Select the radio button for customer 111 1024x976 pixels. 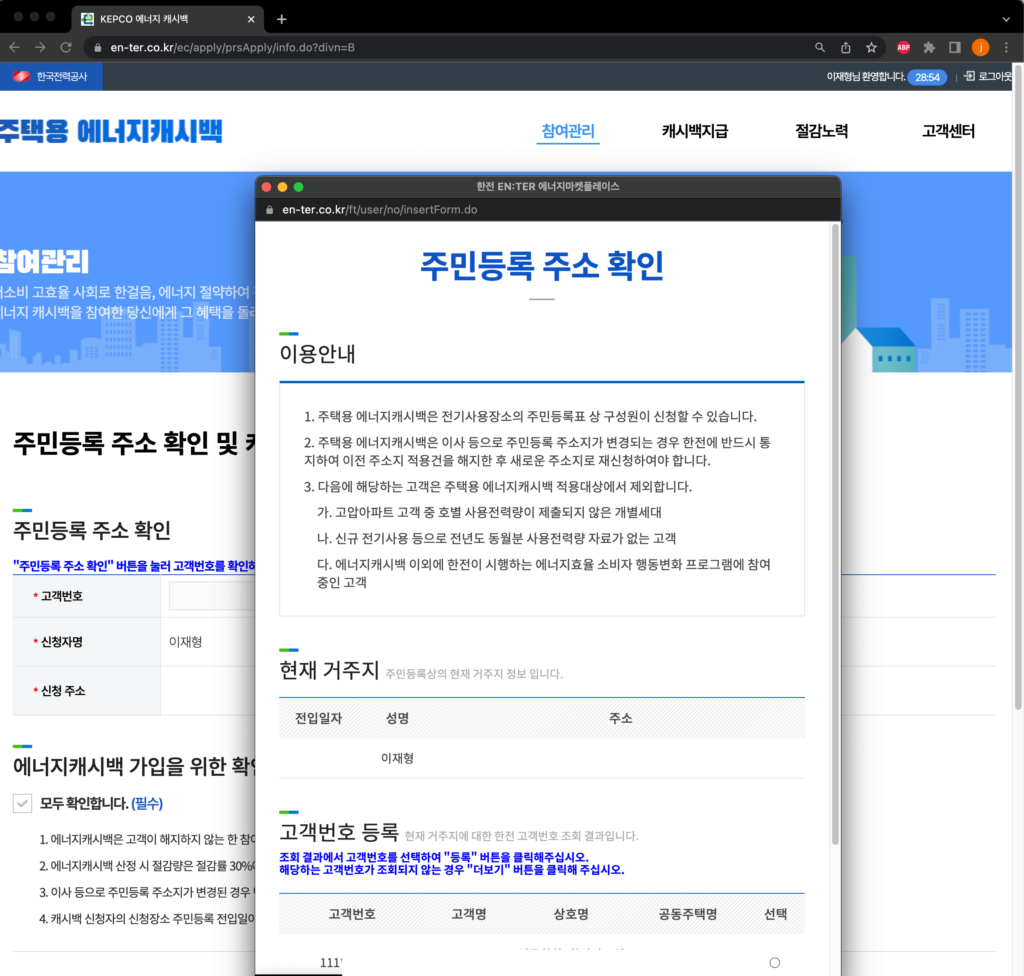[775, 962]
